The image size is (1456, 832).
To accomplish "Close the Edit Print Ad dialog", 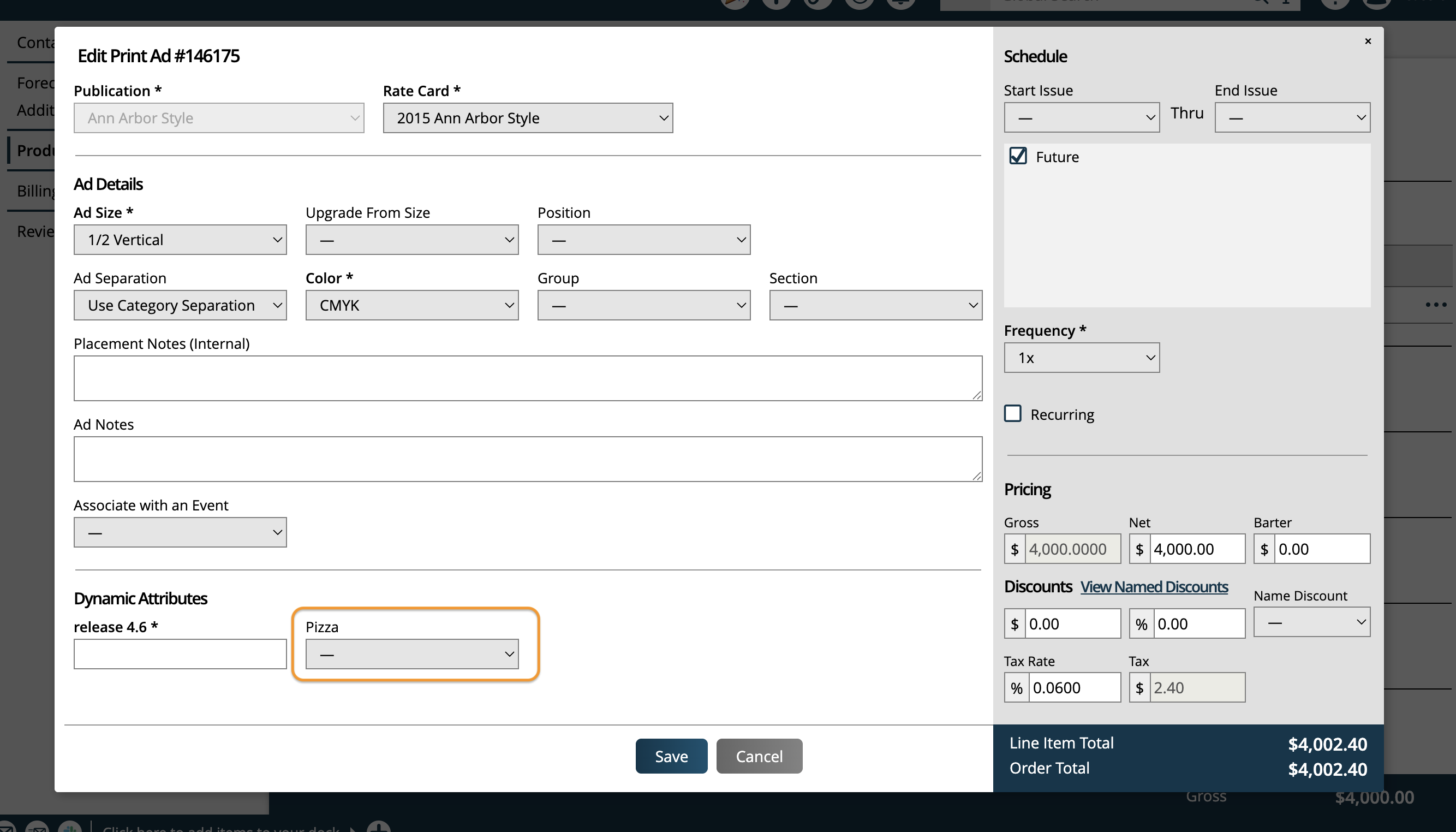I will [x=1368, y=41].
